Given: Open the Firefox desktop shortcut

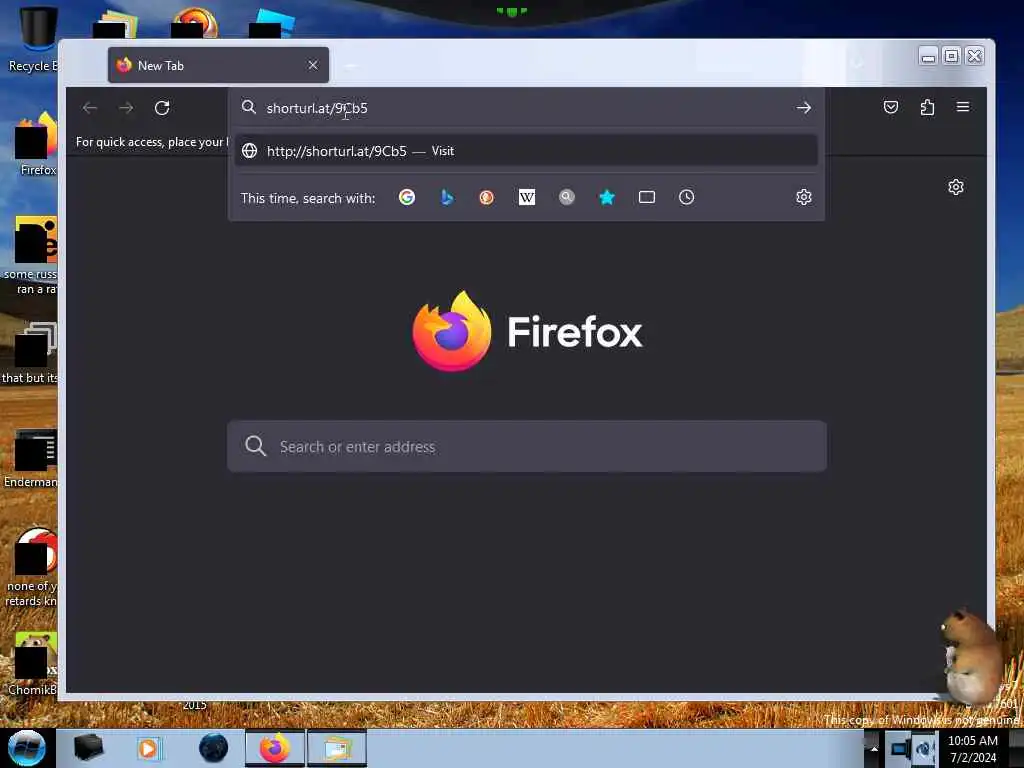Looking at the screenshot, I should click(36, 144).
